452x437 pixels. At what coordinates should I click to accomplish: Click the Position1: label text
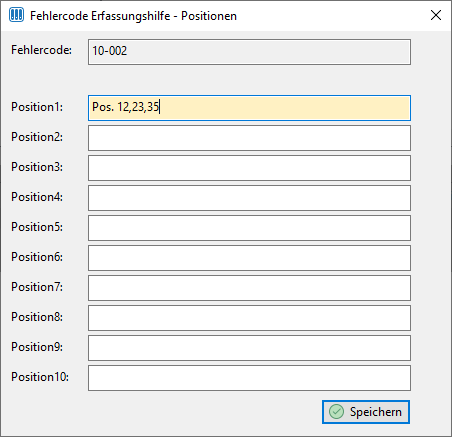click(37, 107)
